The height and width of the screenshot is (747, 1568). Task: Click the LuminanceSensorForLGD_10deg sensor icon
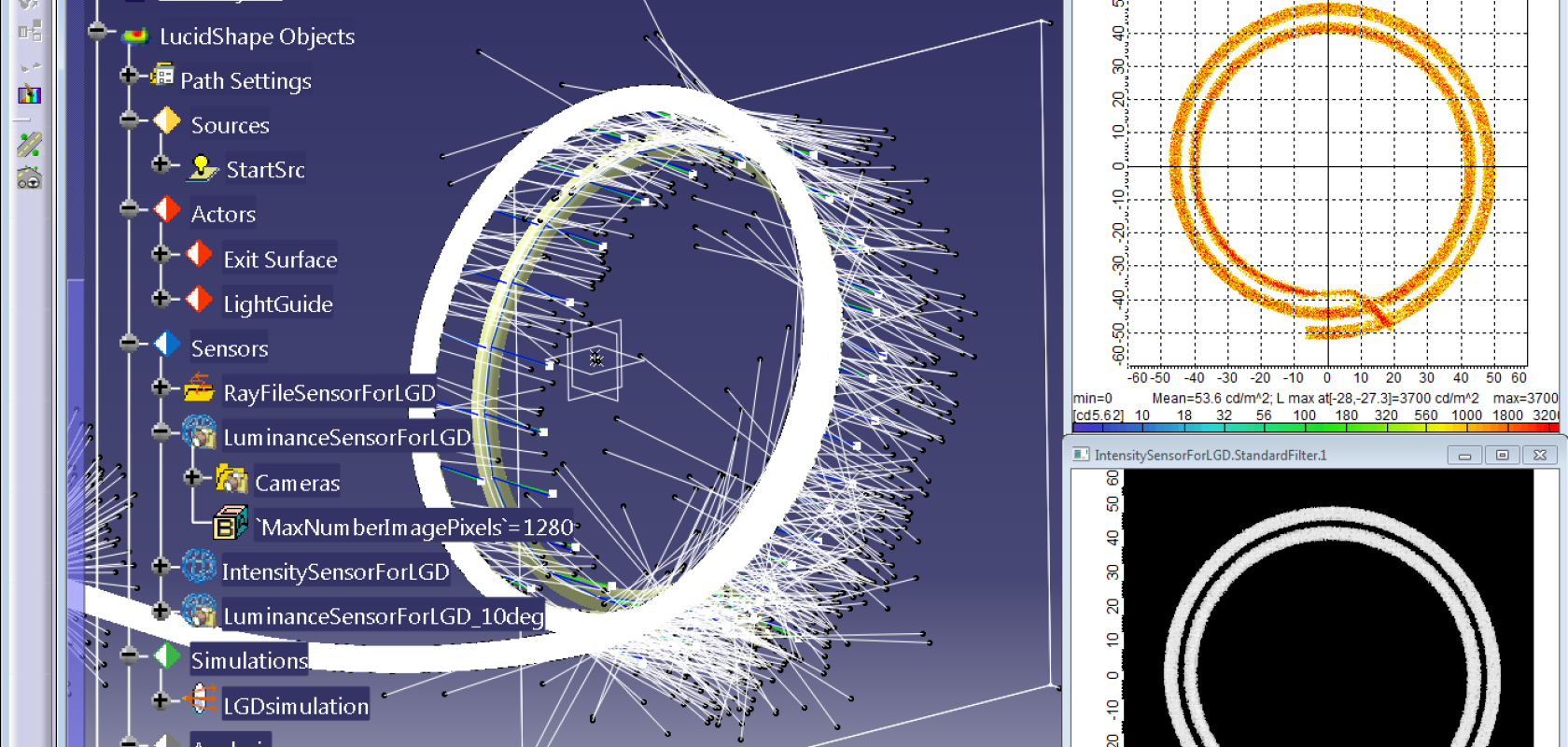(x=199, y=611)
